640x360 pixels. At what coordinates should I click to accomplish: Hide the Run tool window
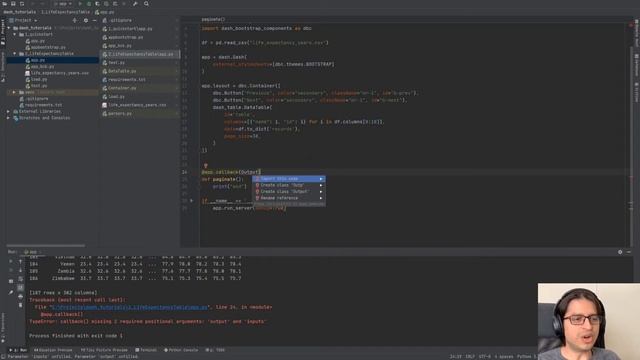click(x=629, y=252)
